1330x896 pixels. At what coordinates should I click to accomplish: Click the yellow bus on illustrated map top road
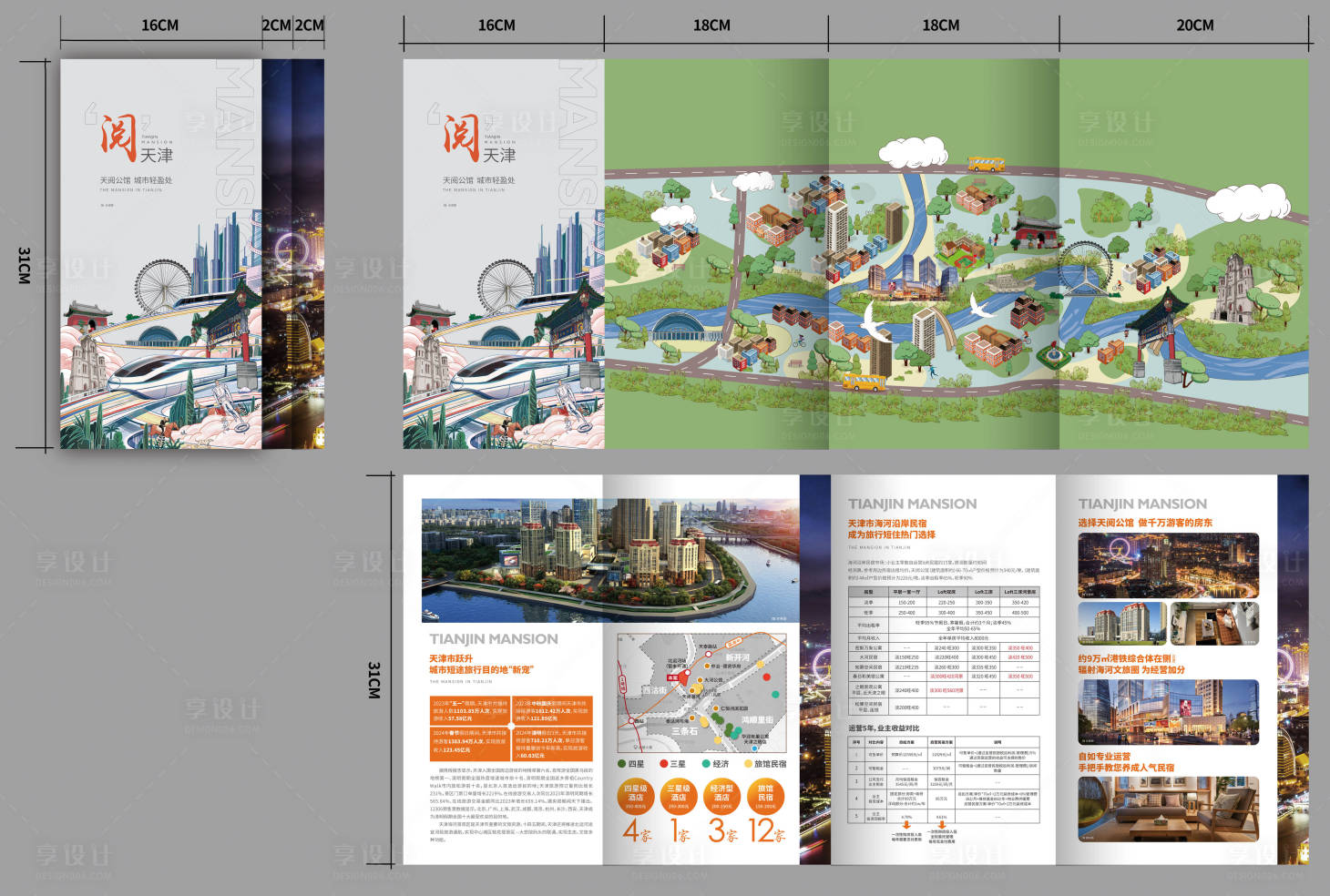[986, 164]
